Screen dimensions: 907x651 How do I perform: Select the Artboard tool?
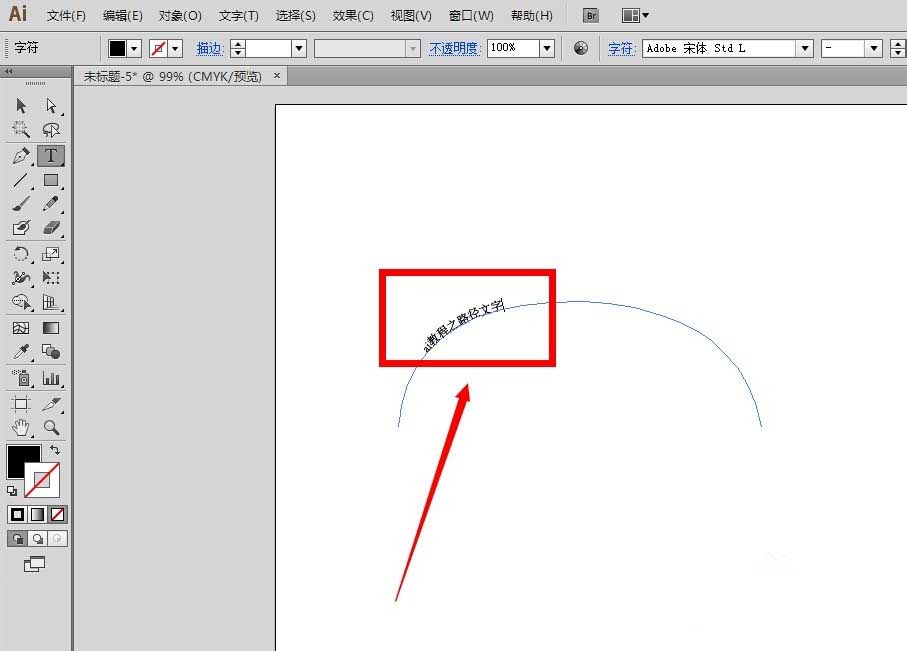coord(21,404)
